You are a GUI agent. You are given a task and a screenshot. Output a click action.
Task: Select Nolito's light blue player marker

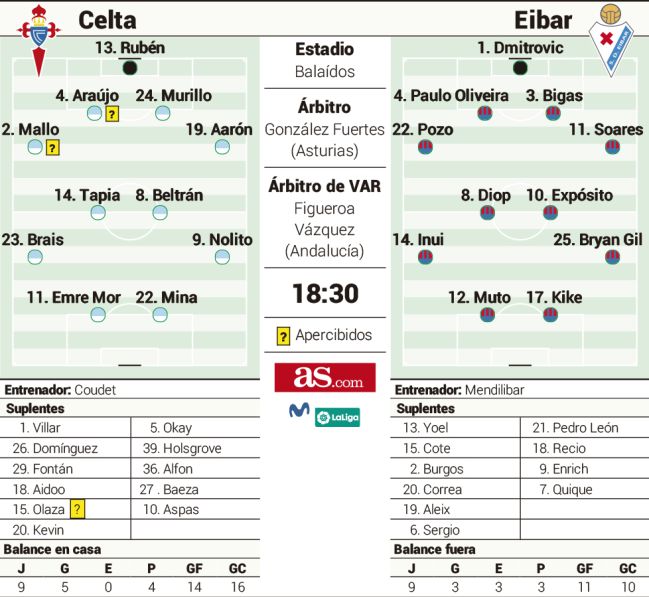(x=222, y=257)
